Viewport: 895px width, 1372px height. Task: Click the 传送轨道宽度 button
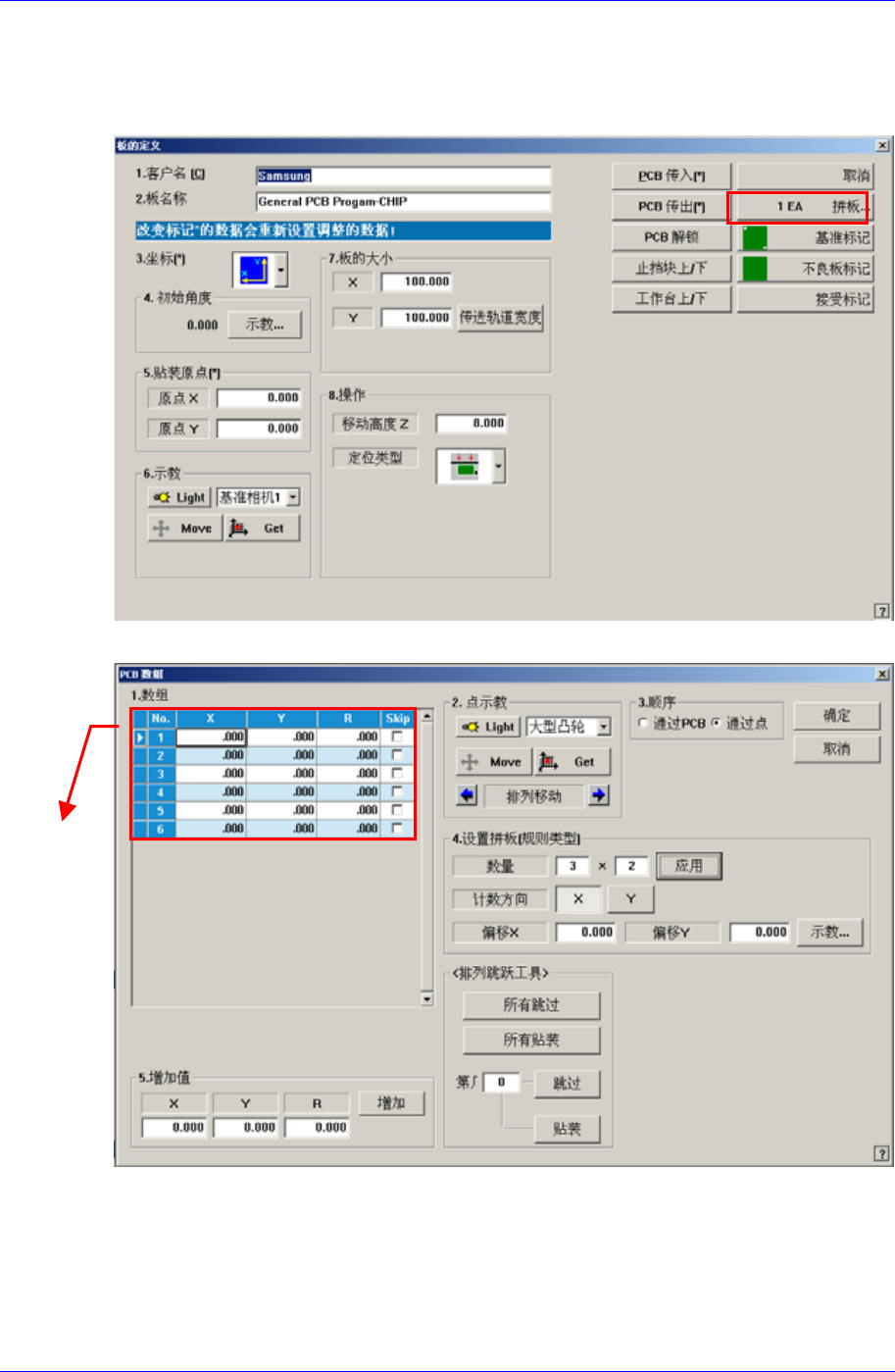tap(501, 318)
